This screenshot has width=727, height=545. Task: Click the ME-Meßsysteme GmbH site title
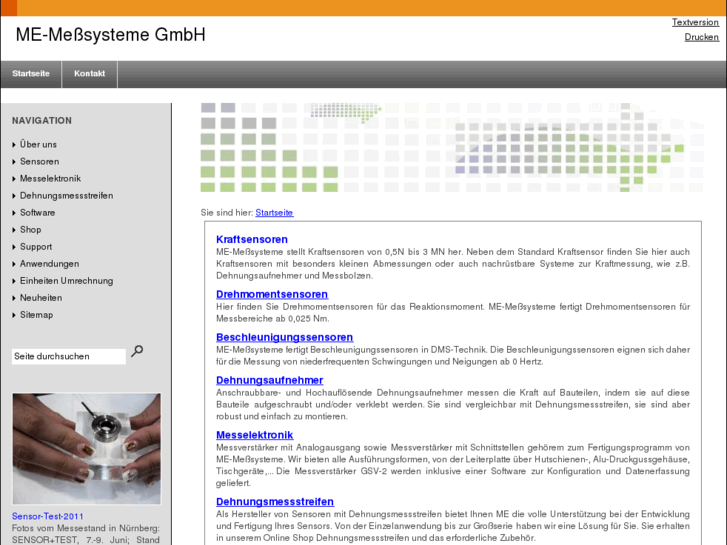pyautogui.click(x=110, y=35)
